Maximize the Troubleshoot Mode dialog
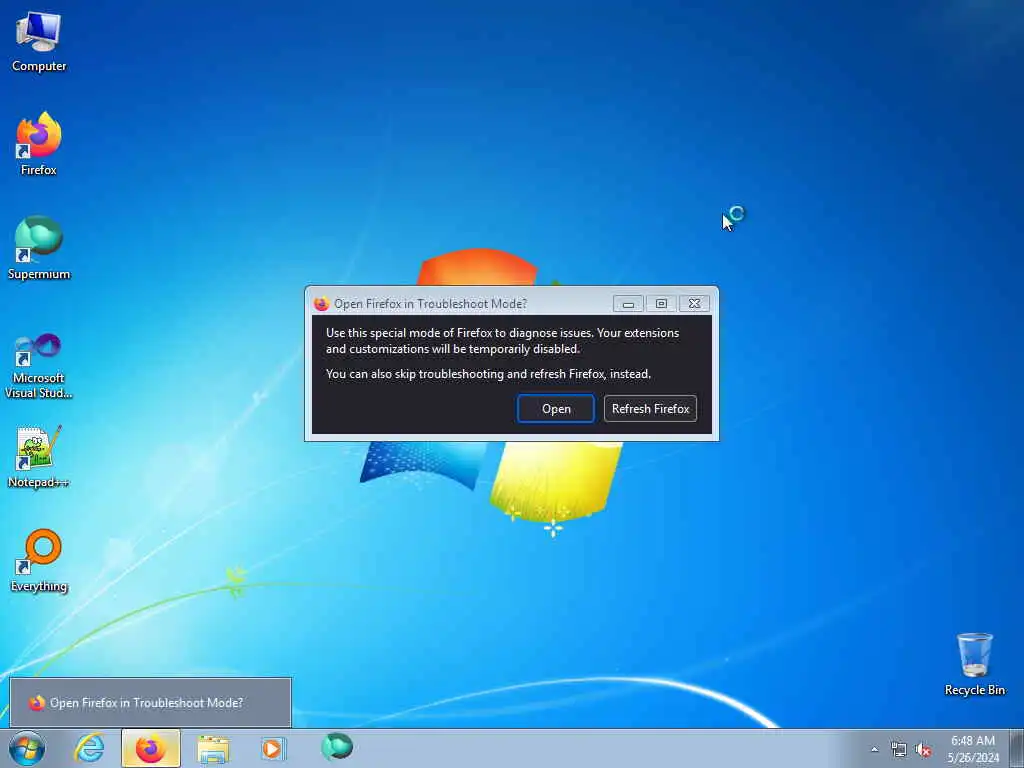This screenshot has height=768, width=1024. point(661,304)
